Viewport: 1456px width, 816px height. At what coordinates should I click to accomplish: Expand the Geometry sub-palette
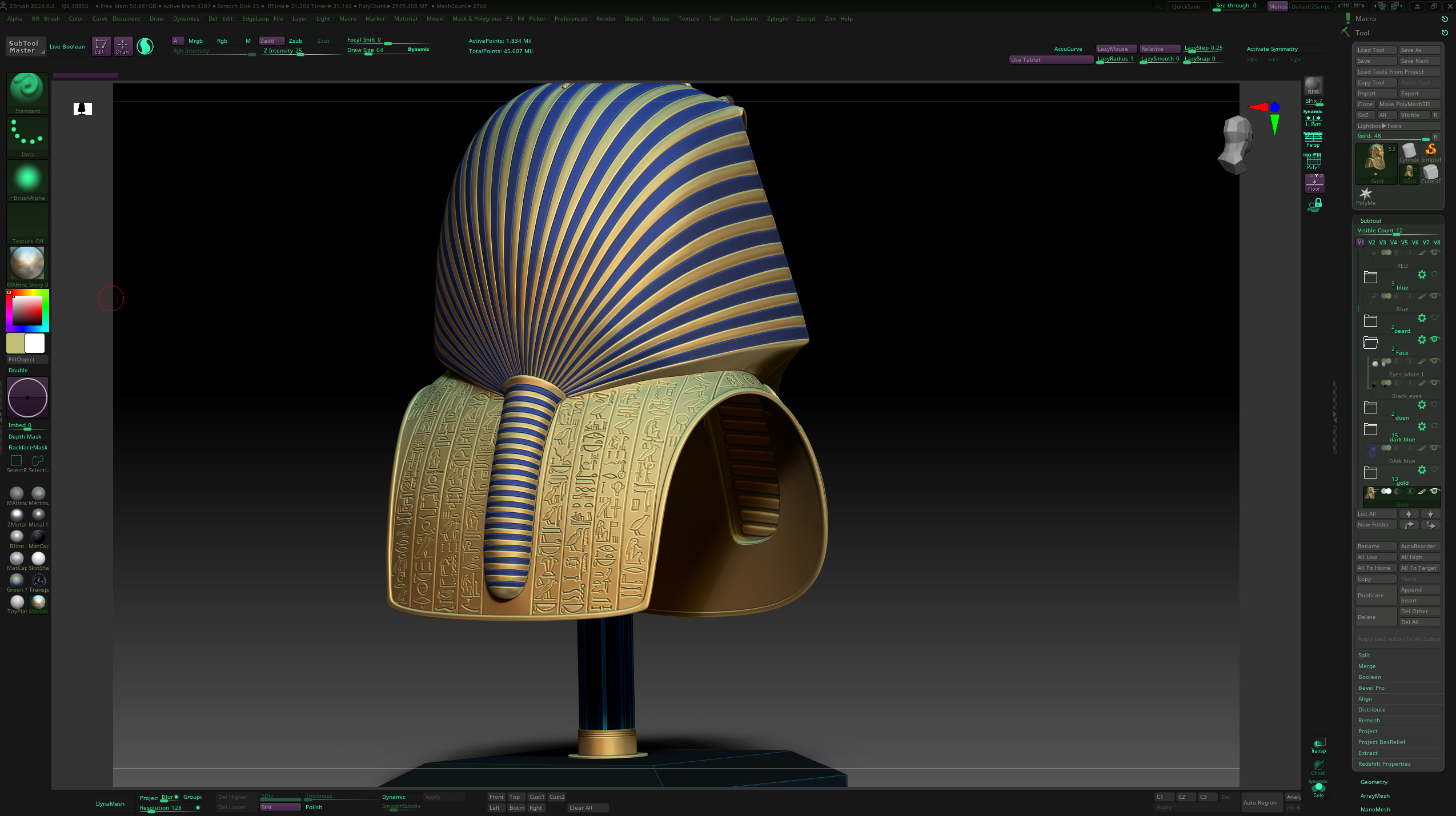[1374, 782]
